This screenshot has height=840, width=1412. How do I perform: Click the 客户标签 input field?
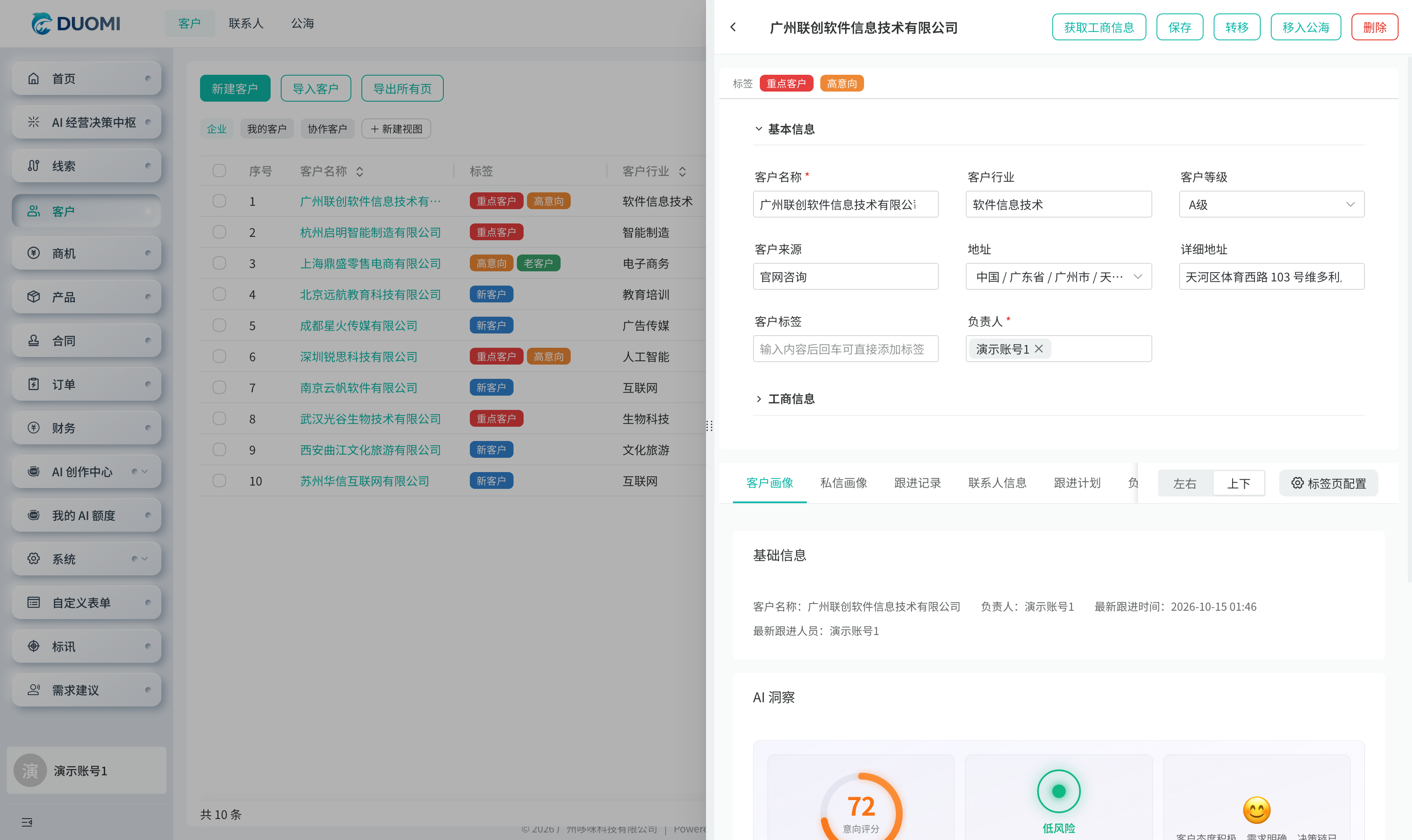pyautogui.click(x=846, y=349)
